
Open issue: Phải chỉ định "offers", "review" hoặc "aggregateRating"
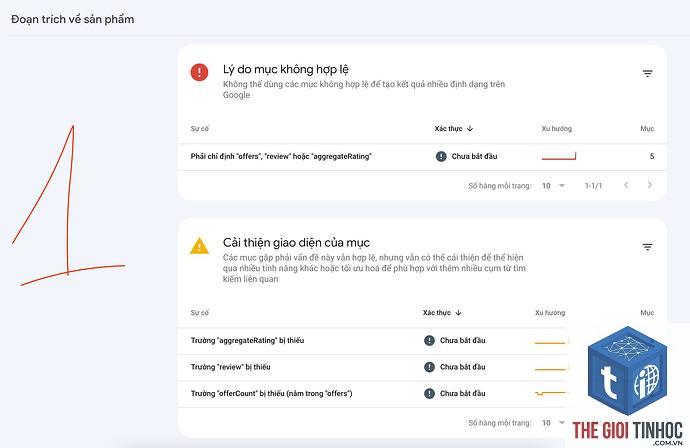[281, 156]
